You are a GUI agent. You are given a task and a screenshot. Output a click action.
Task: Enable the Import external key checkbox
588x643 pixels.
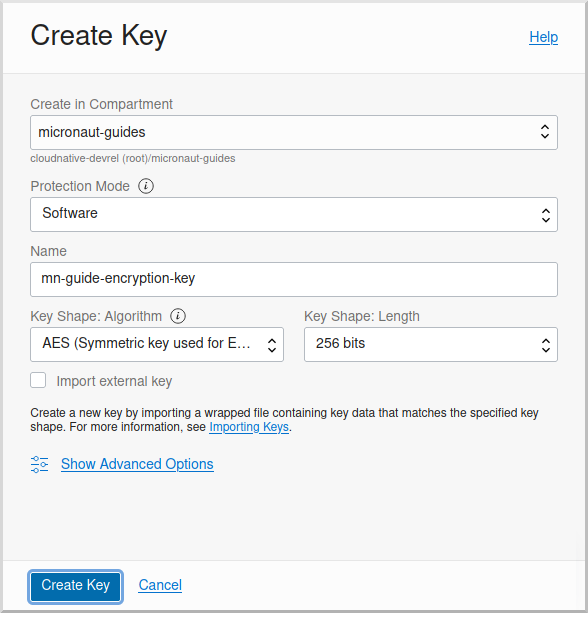(x=38, y=380)
